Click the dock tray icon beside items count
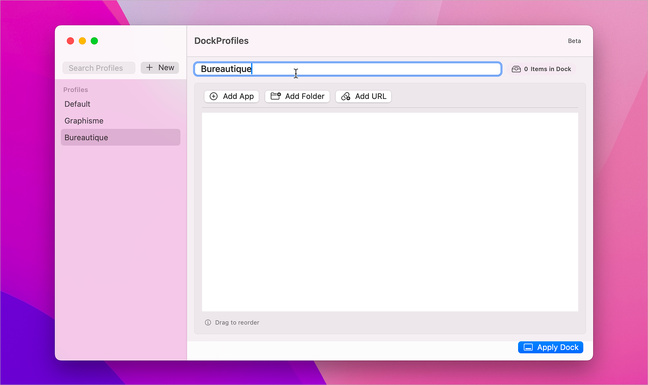Viewport: 648px width, 385px height. click(516, 69)
